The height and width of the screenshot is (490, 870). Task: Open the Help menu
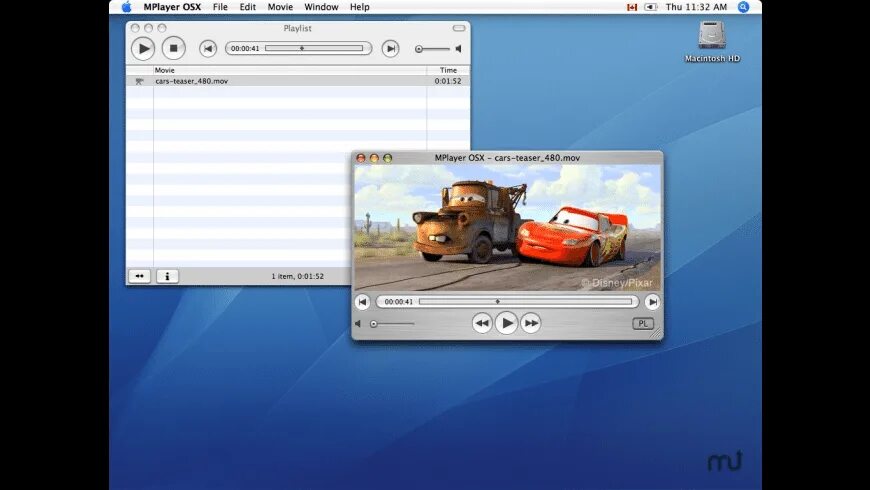coord(360,7)
